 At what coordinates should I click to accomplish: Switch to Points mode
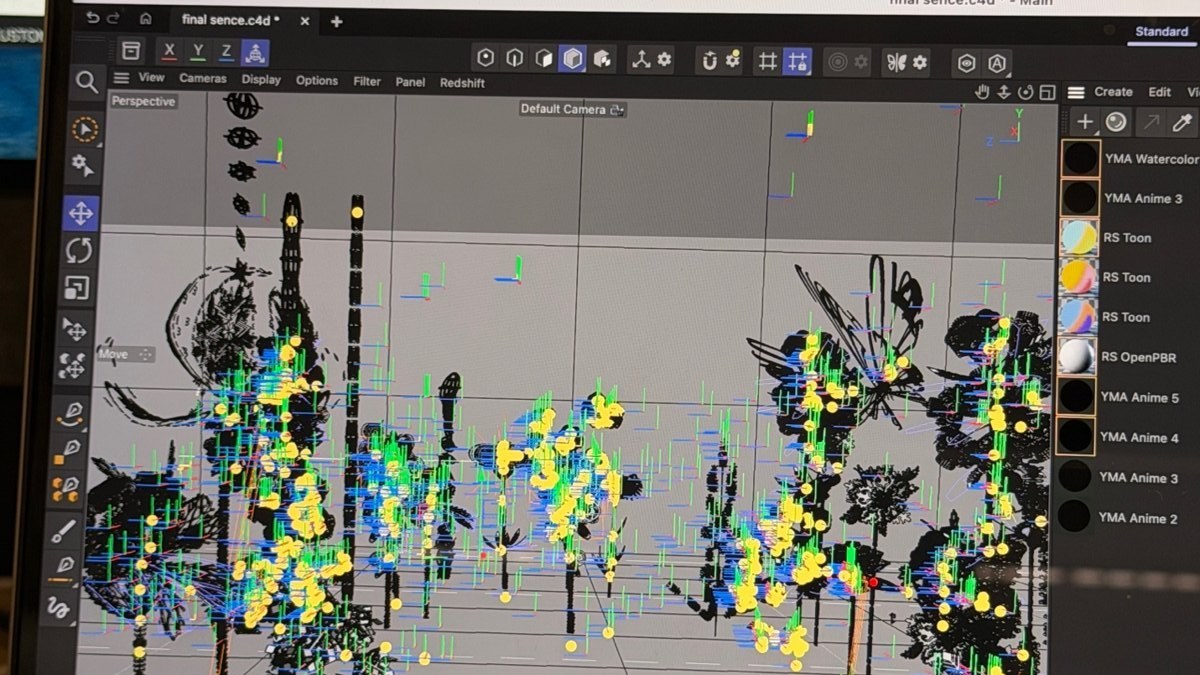click(x=486, y=58)
